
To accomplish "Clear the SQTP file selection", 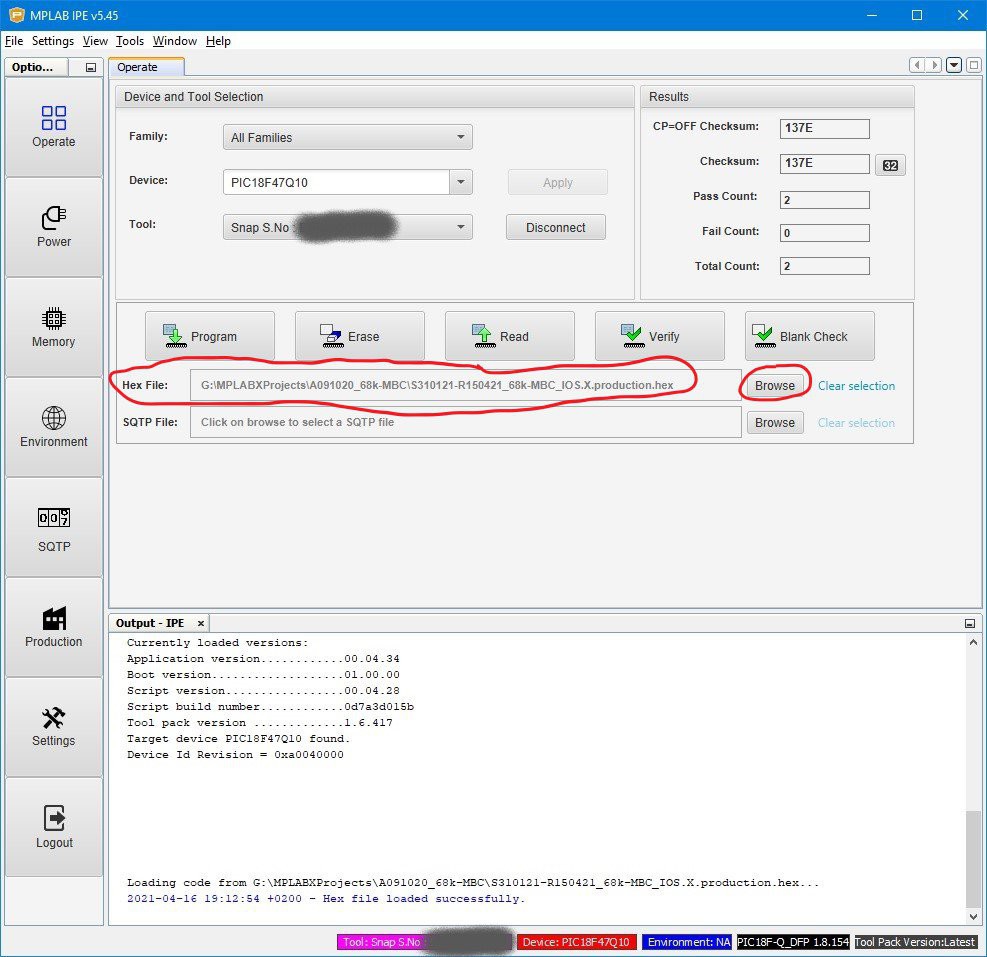I will point(856,423).
